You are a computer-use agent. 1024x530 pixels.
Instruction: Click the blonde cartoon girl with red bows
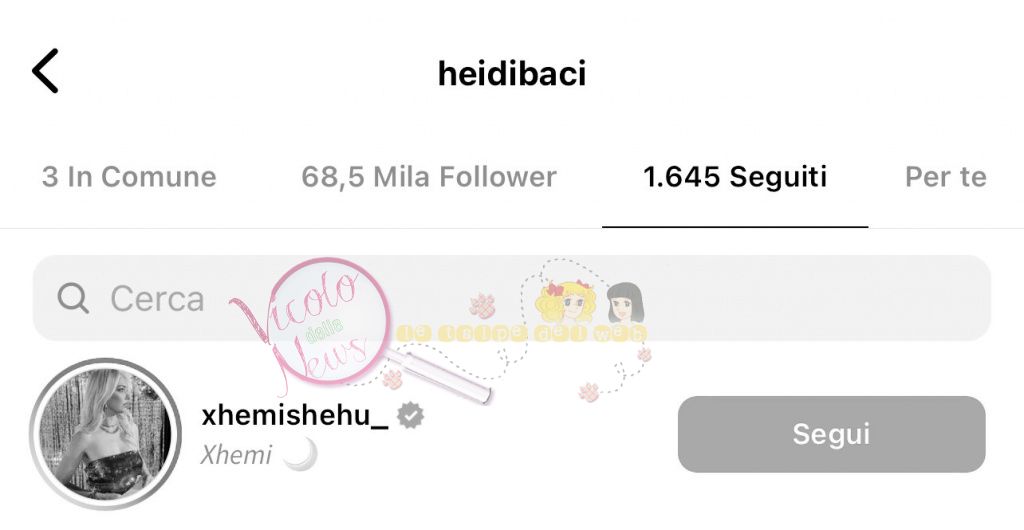[x=565, y=300]
